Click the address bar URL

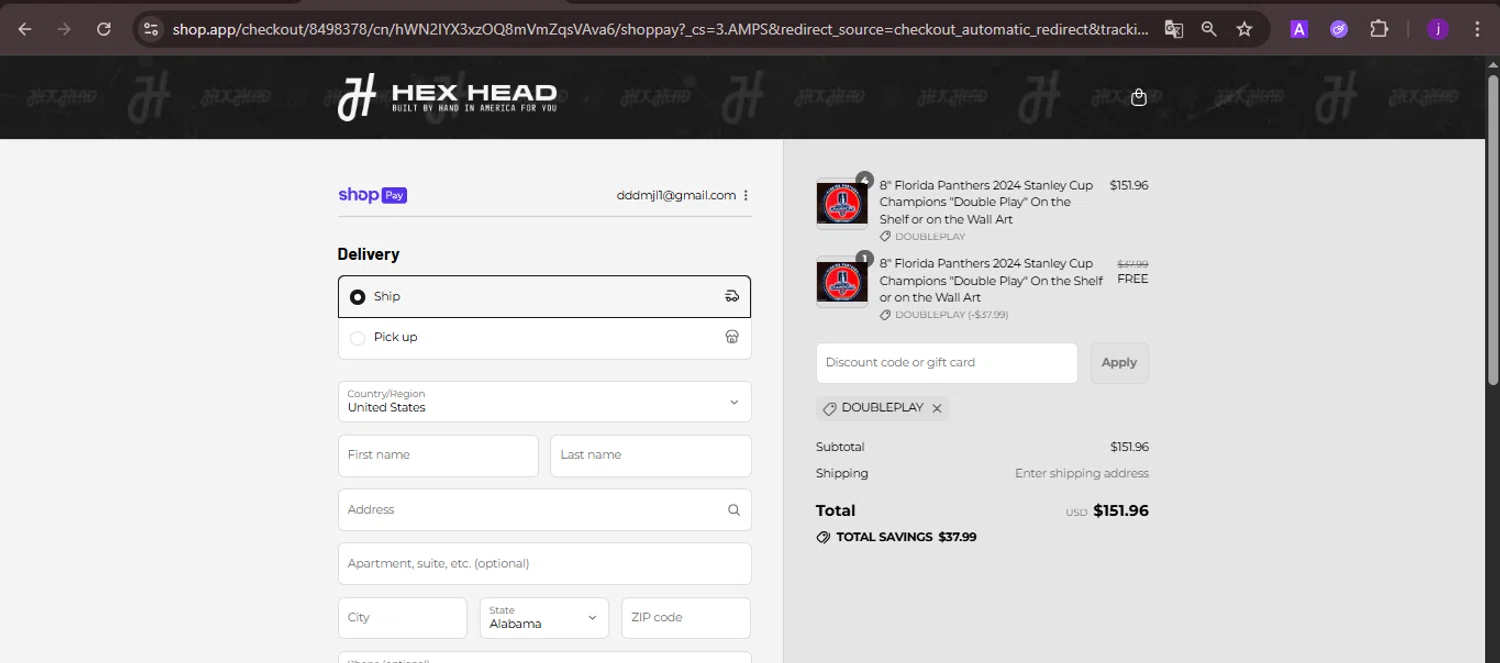click(x=660, y=29)
